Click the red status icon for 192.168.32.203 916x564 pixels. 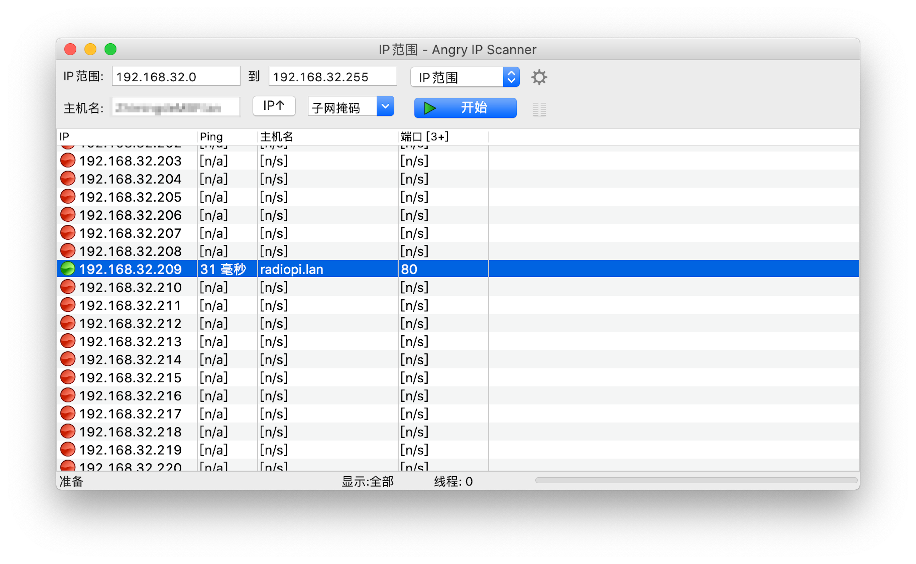pos(68,160)
